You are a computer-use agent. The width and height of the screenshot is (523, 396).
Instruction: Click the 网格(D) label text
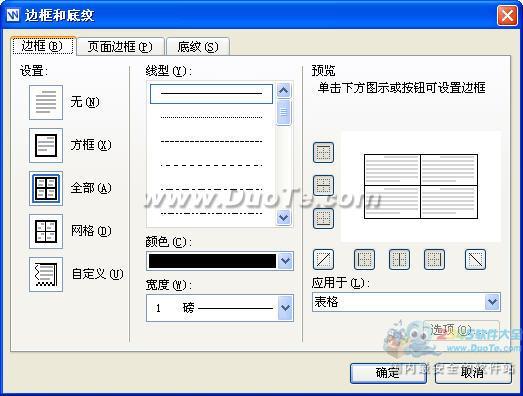[91, 231]
